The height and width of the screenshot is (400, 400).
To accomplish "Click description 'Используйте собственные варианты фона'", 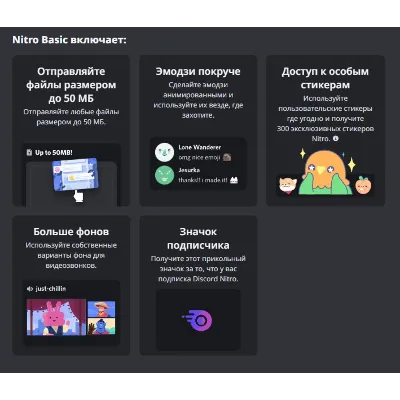I will tap(71, 250).
